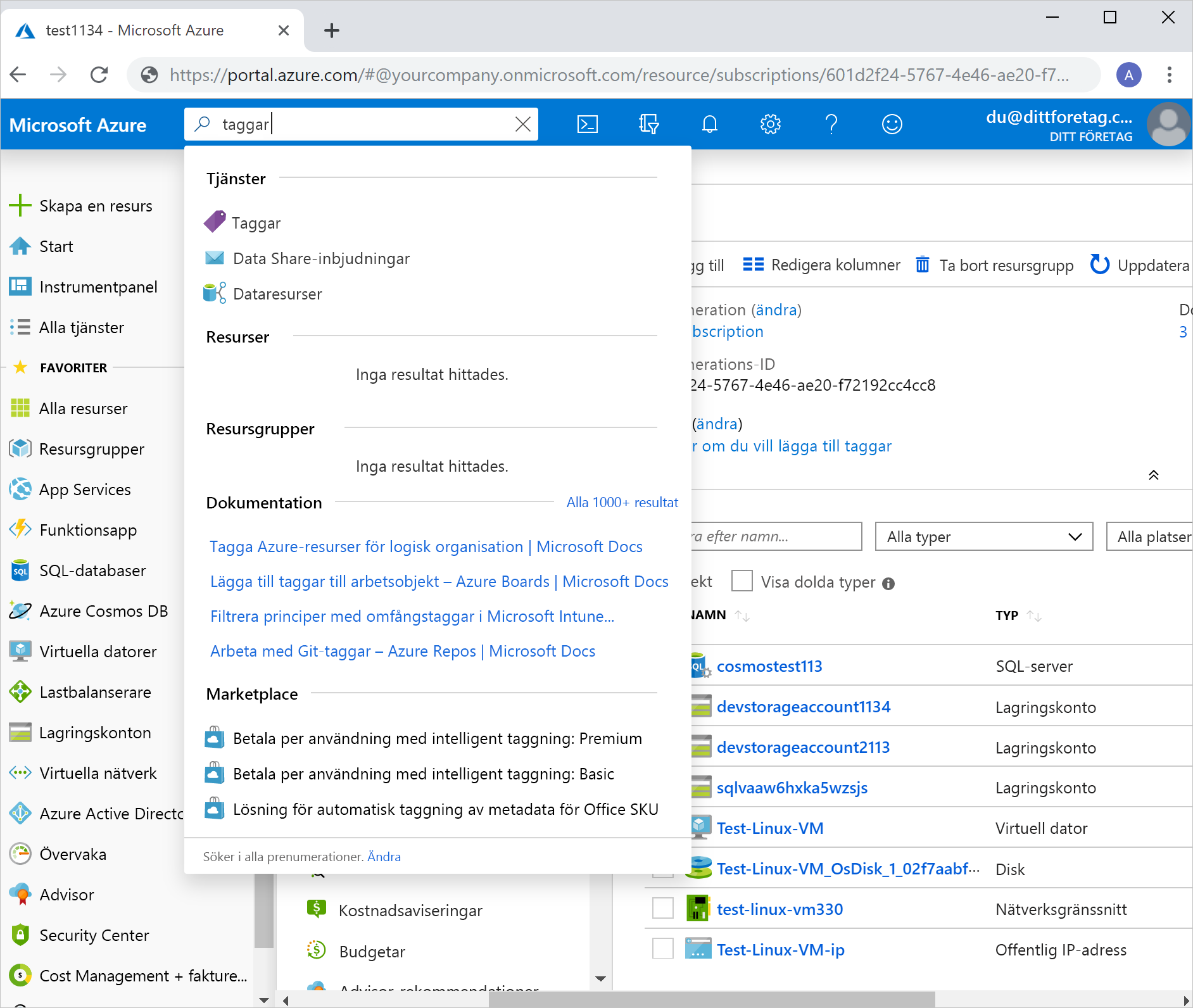This screenshot has height=1008, width=1193.
Task: Click Redigera kolumner button
Action: pos(821,265)
